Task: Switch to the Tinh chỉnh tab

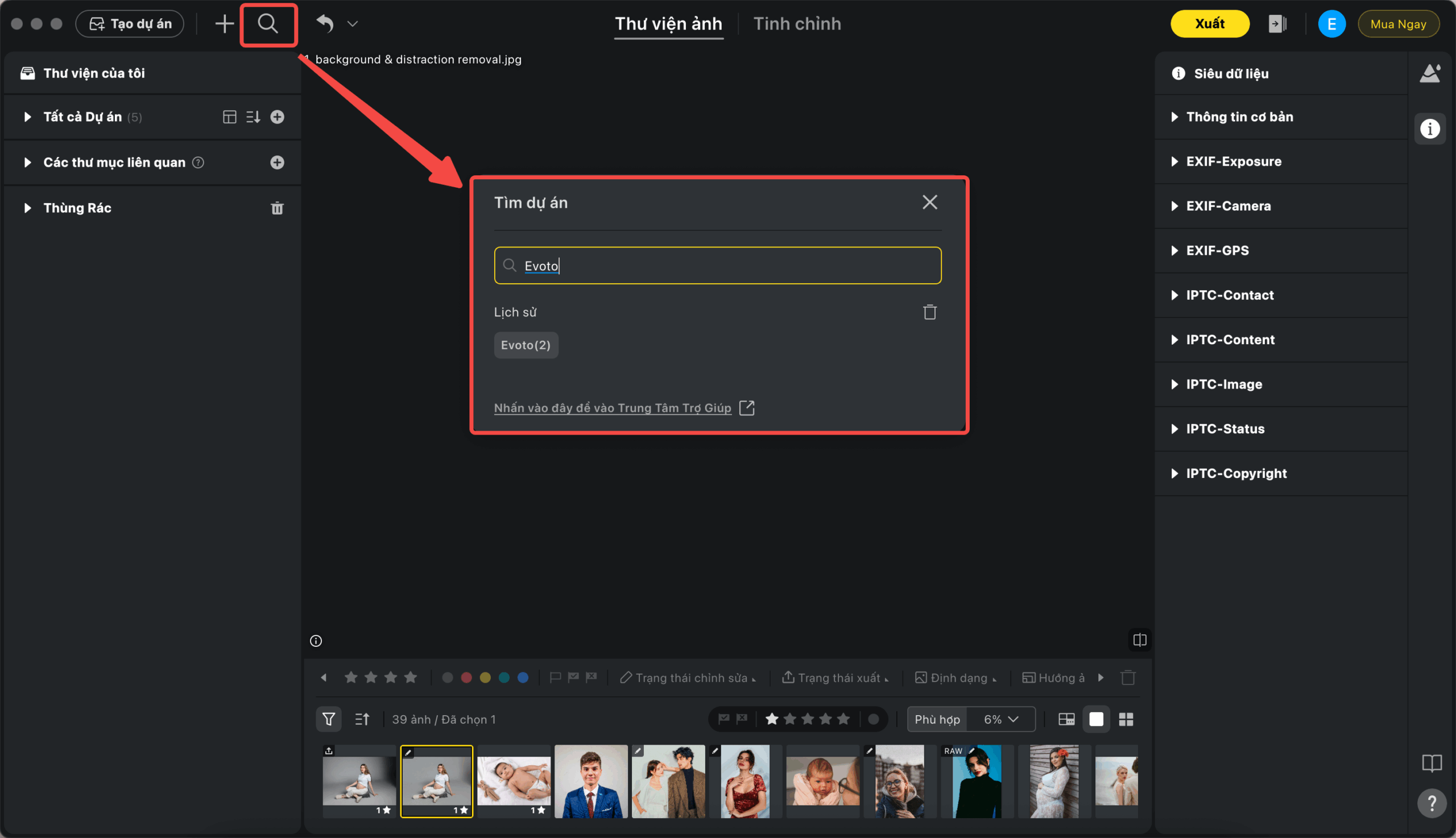Action: tap(797, 23)
